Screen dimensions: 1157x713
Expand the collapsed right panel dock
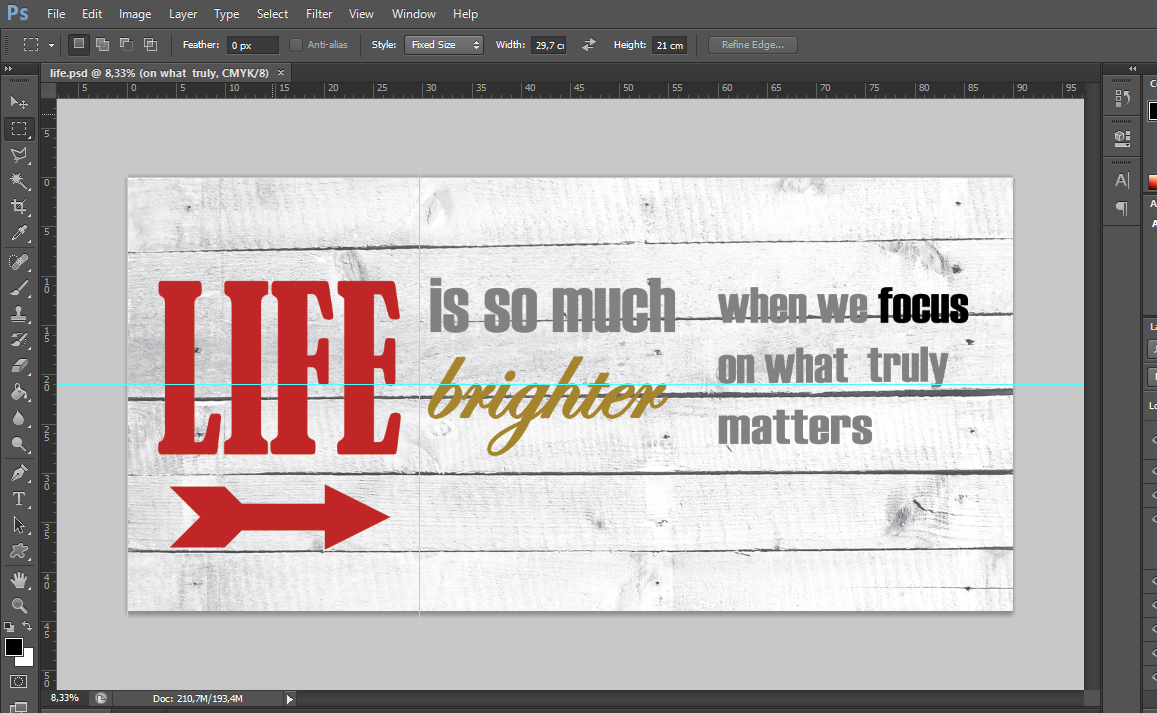[x=1133, y=69]
